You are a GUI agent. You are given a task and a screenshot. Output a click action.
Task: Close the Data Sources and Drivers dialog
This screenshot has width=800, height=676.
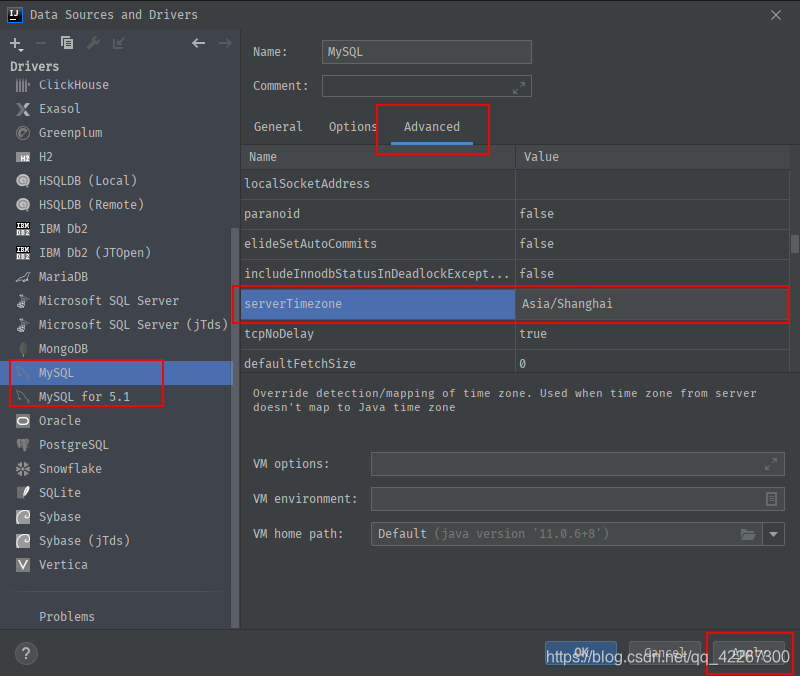click(x=776, y=15)
